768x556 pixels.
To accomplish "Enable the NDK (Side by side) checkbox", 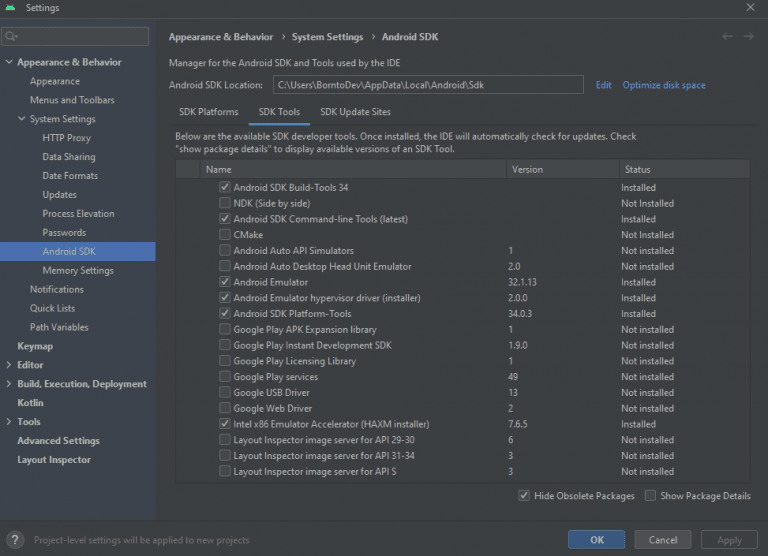I will click(225, 203).
